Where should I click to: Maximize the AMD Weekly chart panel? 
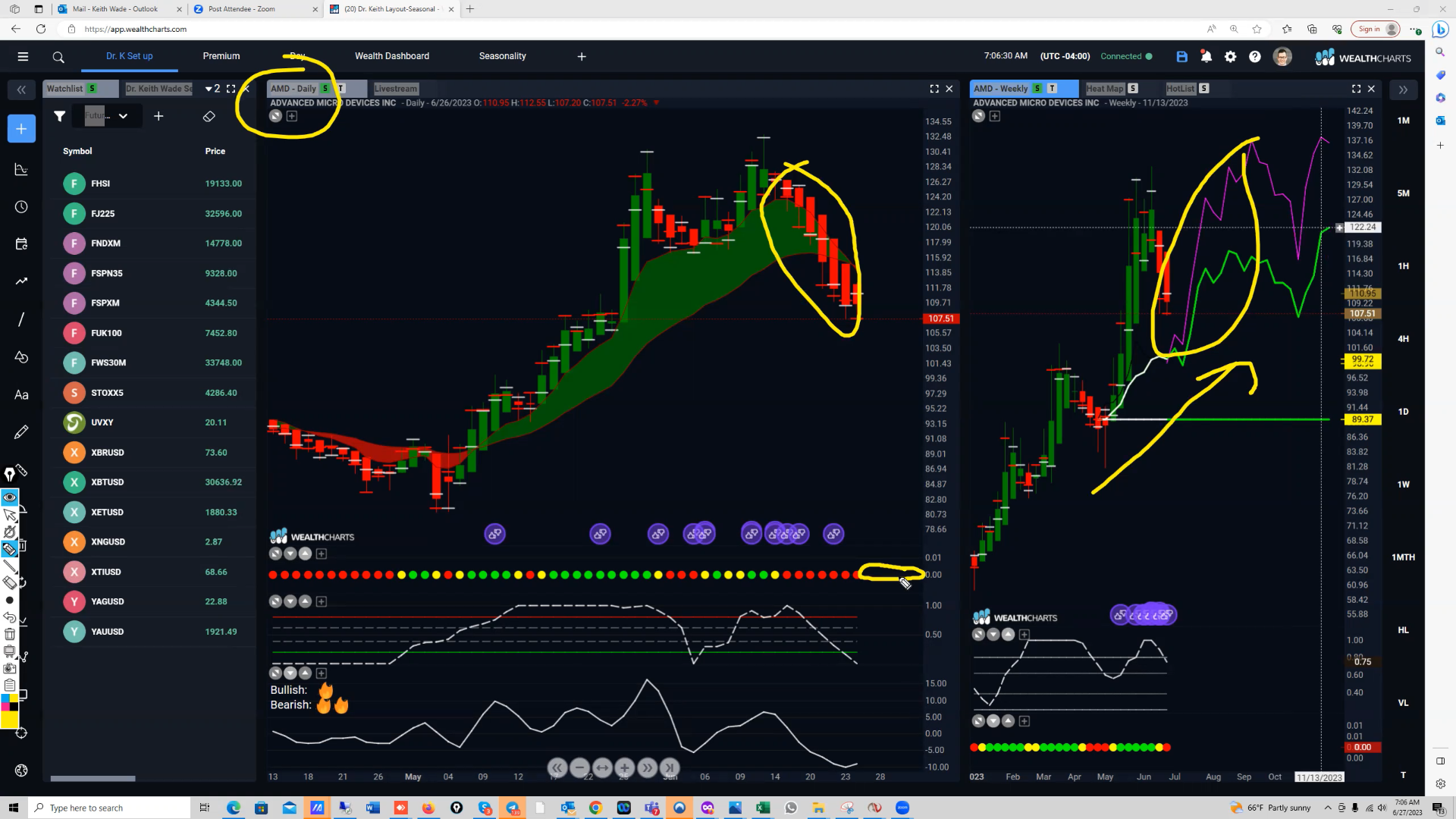pyautogui.click(x=1356, y=89)
